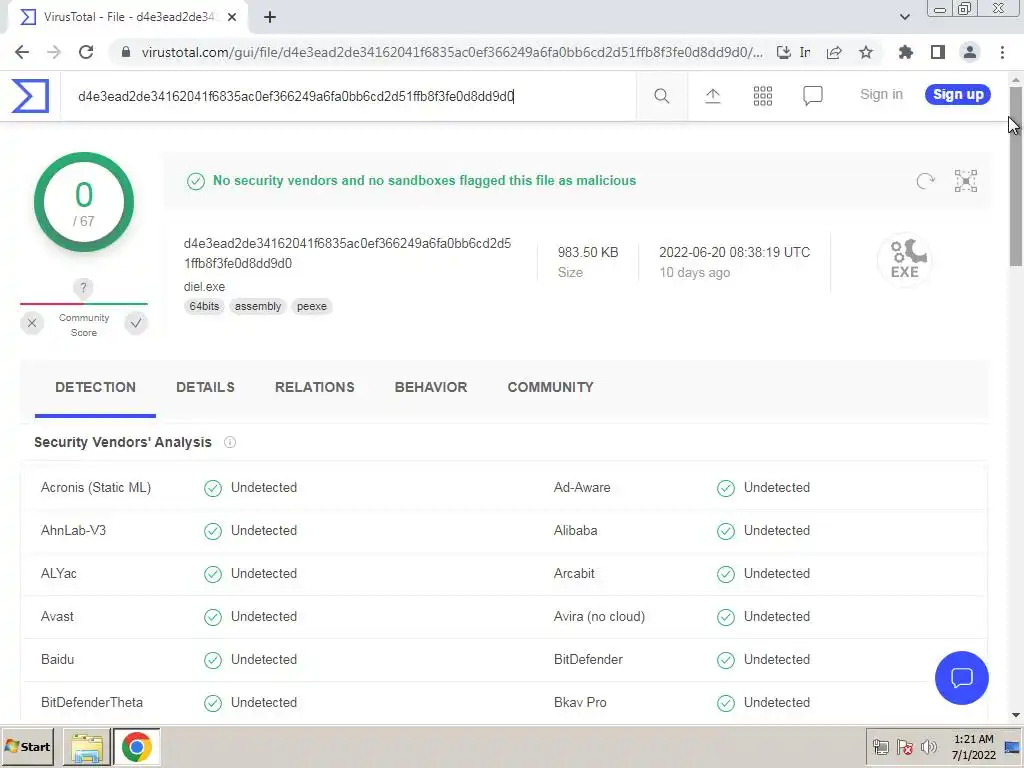Click the install app icon in address bar
Viewport: 1024px width, 768px height.
(783, 52)
